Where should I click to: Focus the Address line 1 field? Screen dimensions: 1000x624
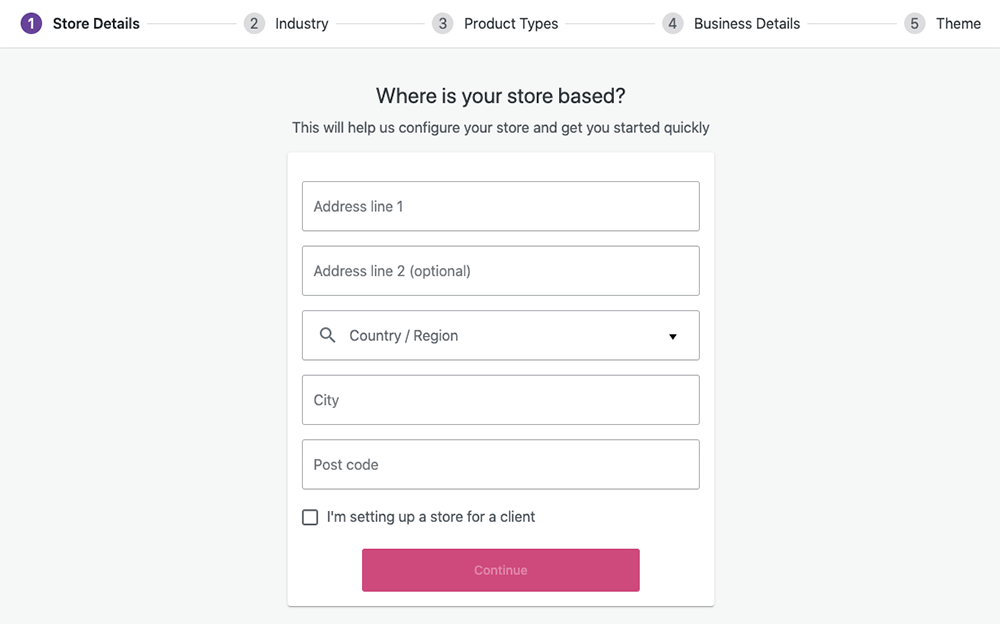pyautogui.click(x=501, y=206)
